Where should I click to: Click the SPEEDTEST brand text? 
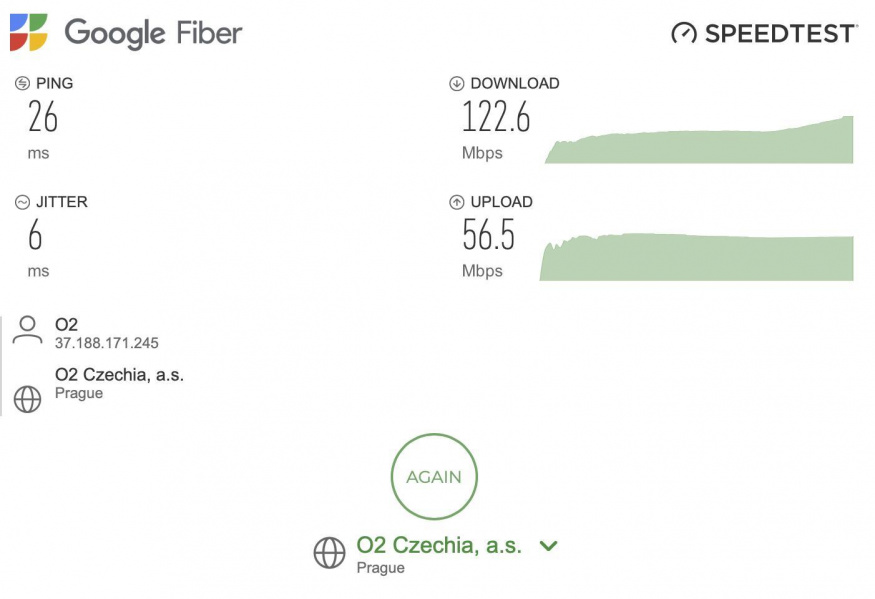[781, 34]
